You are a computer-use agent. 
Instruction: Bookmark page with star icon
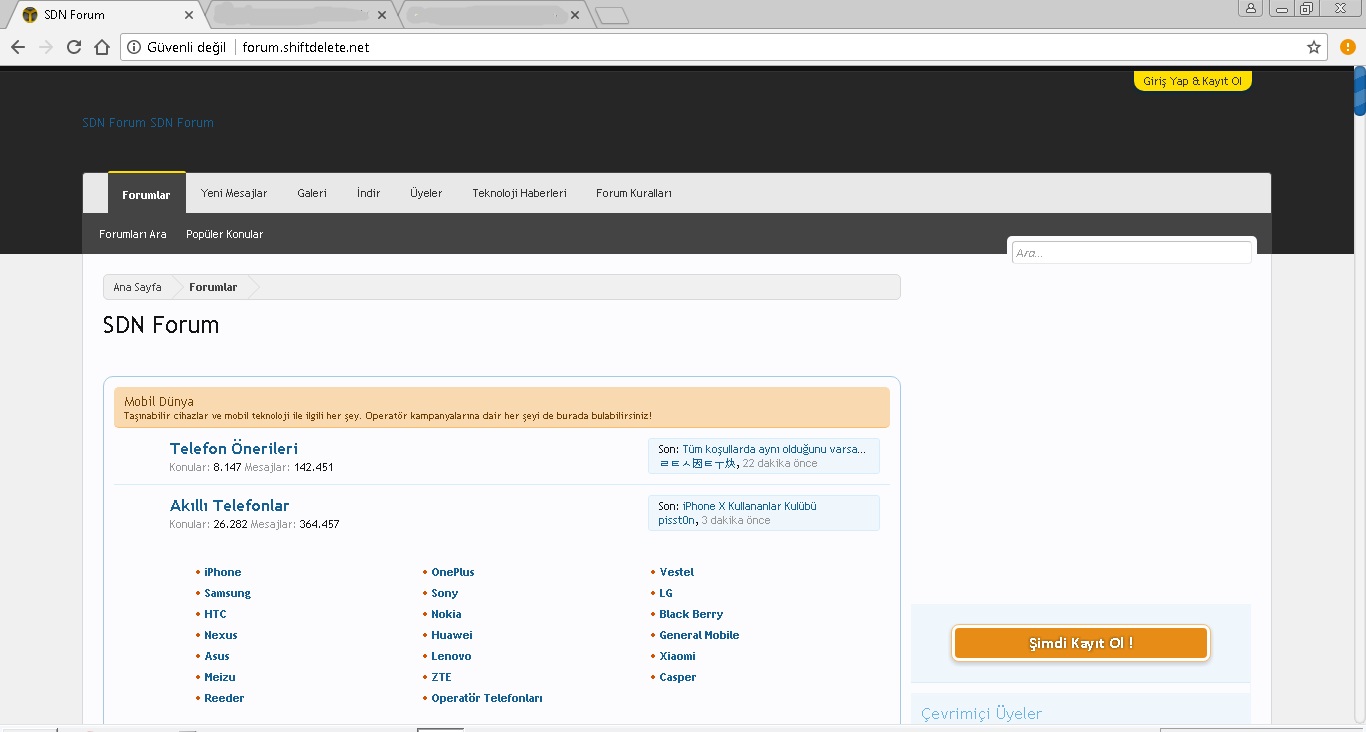point(1314,47)
